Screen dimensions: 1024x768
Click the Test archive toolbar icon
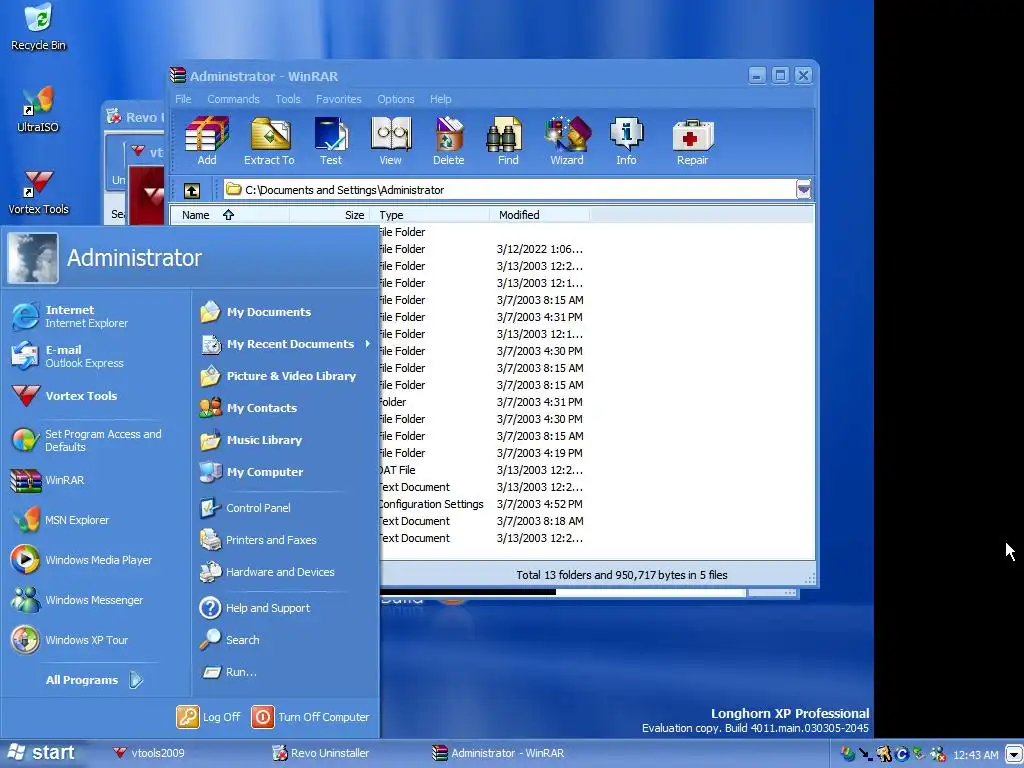pos(330,140)
